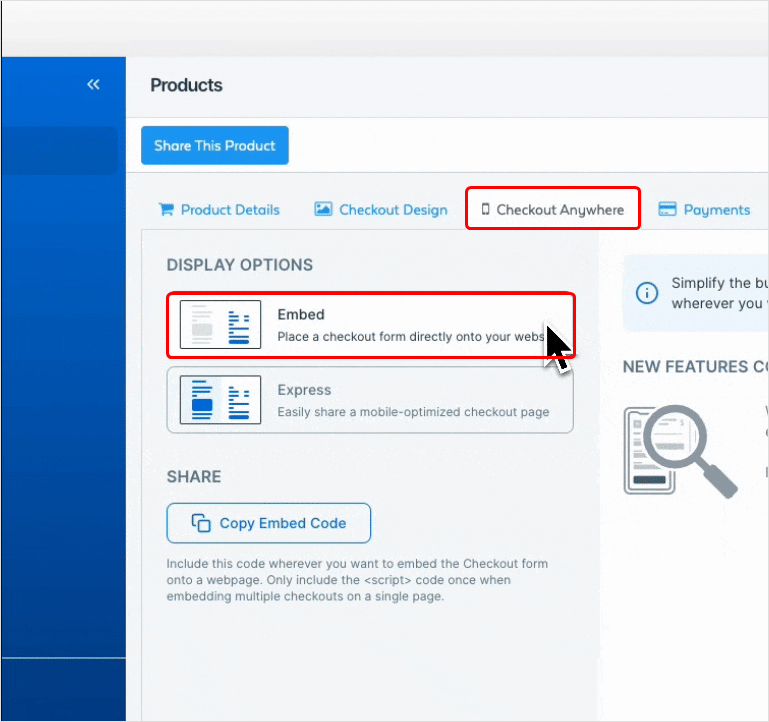Click the Express layout preview thumbnail

coord(220,400)
